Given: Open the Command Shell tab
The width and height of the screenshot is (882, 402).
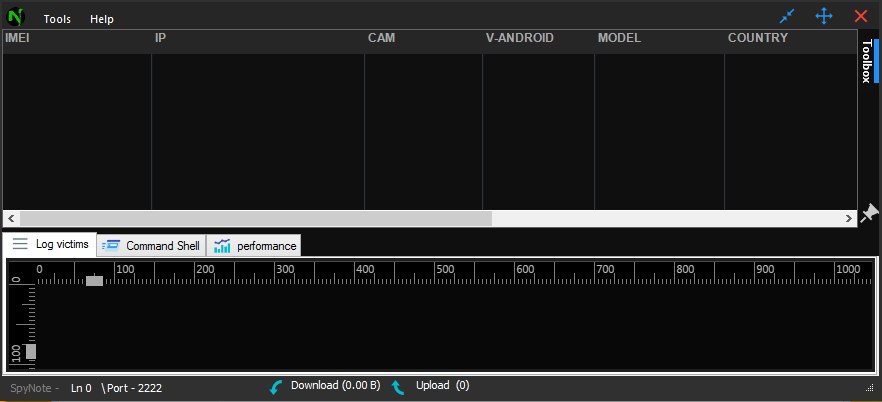Looking at the screenshot, I should pyautogui.click(x=151, y=245).
